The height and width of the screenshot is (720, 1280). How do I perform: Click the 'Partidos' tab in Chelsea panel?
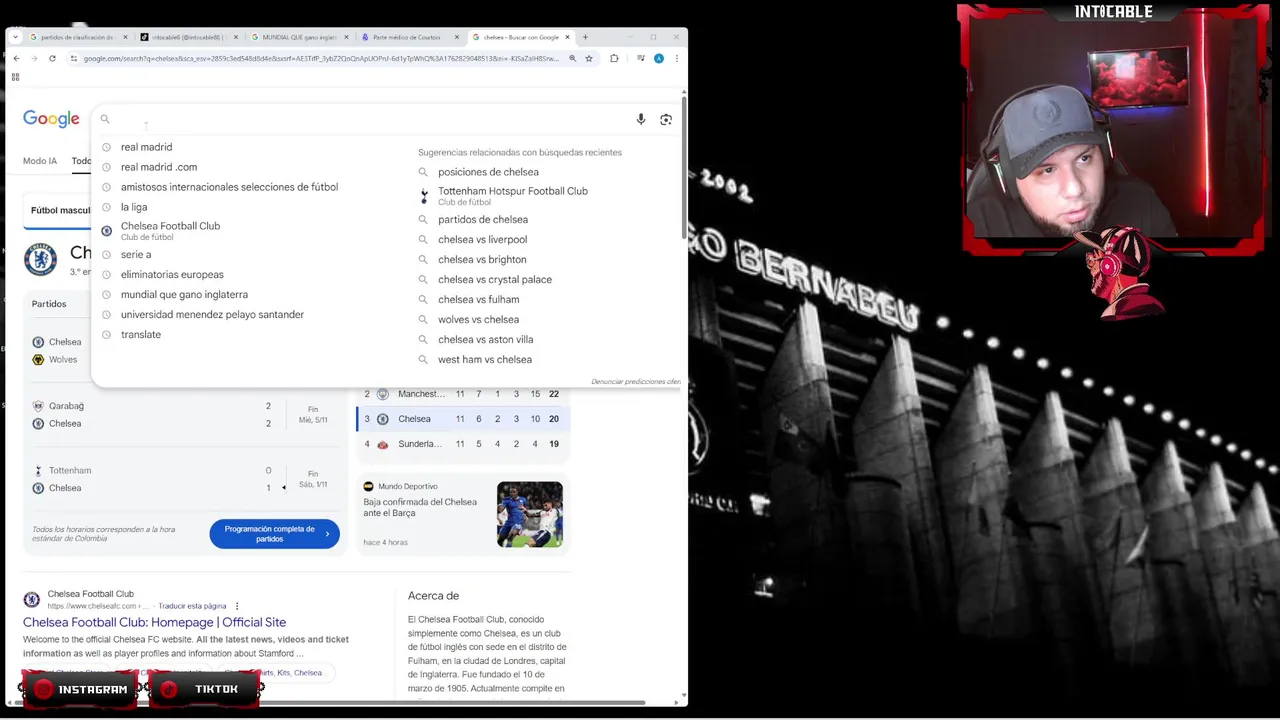[x=49, y=304]
